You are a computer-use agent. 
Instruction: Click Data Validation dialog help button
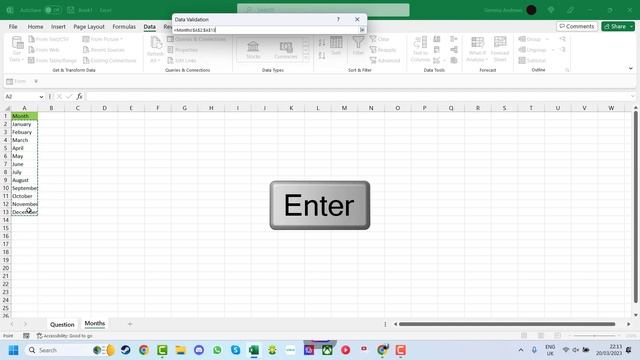tap(338, 19)
